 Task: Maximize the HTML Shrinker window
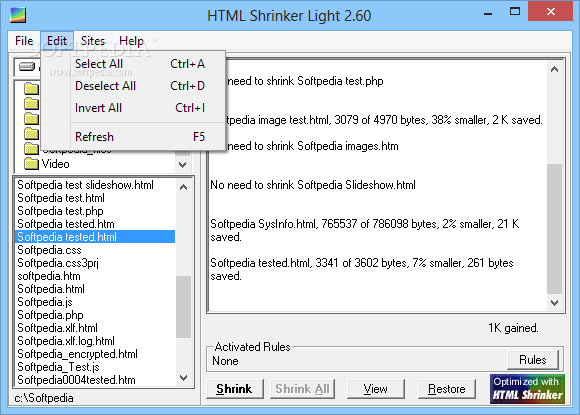point(515,12)
